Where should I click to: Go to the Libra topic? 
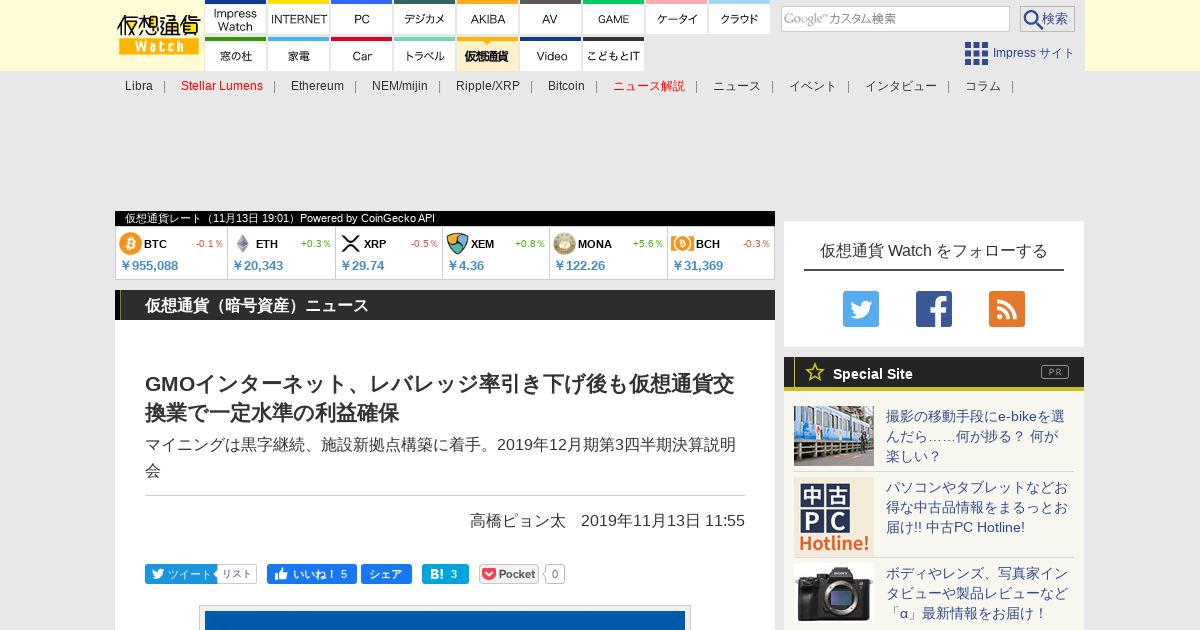tap(139, 86)
